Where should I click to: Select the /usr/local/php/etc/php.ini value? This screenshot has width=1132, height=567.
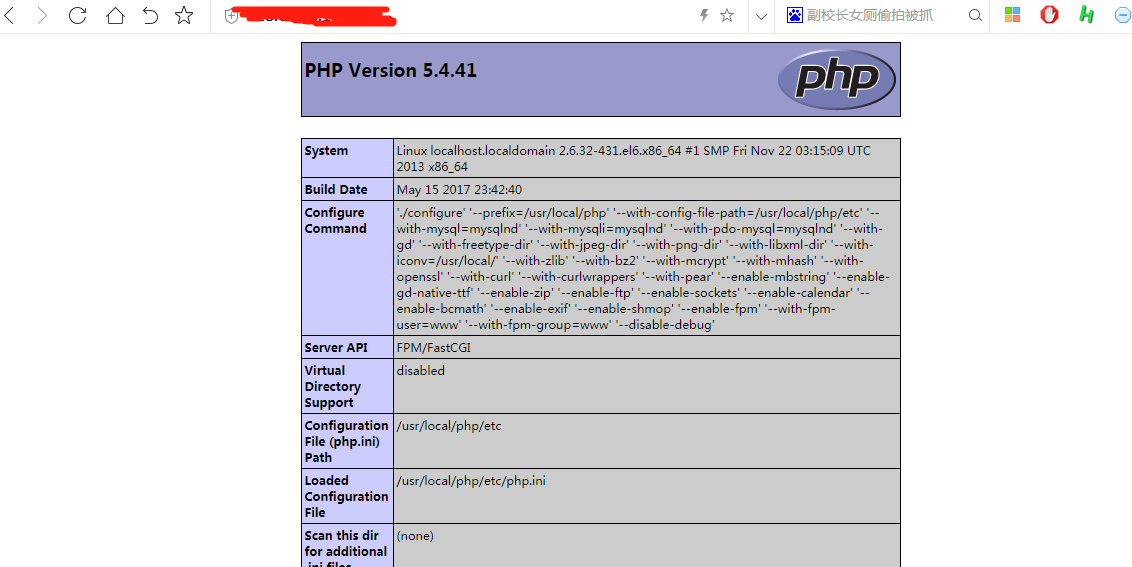[471, 481]
